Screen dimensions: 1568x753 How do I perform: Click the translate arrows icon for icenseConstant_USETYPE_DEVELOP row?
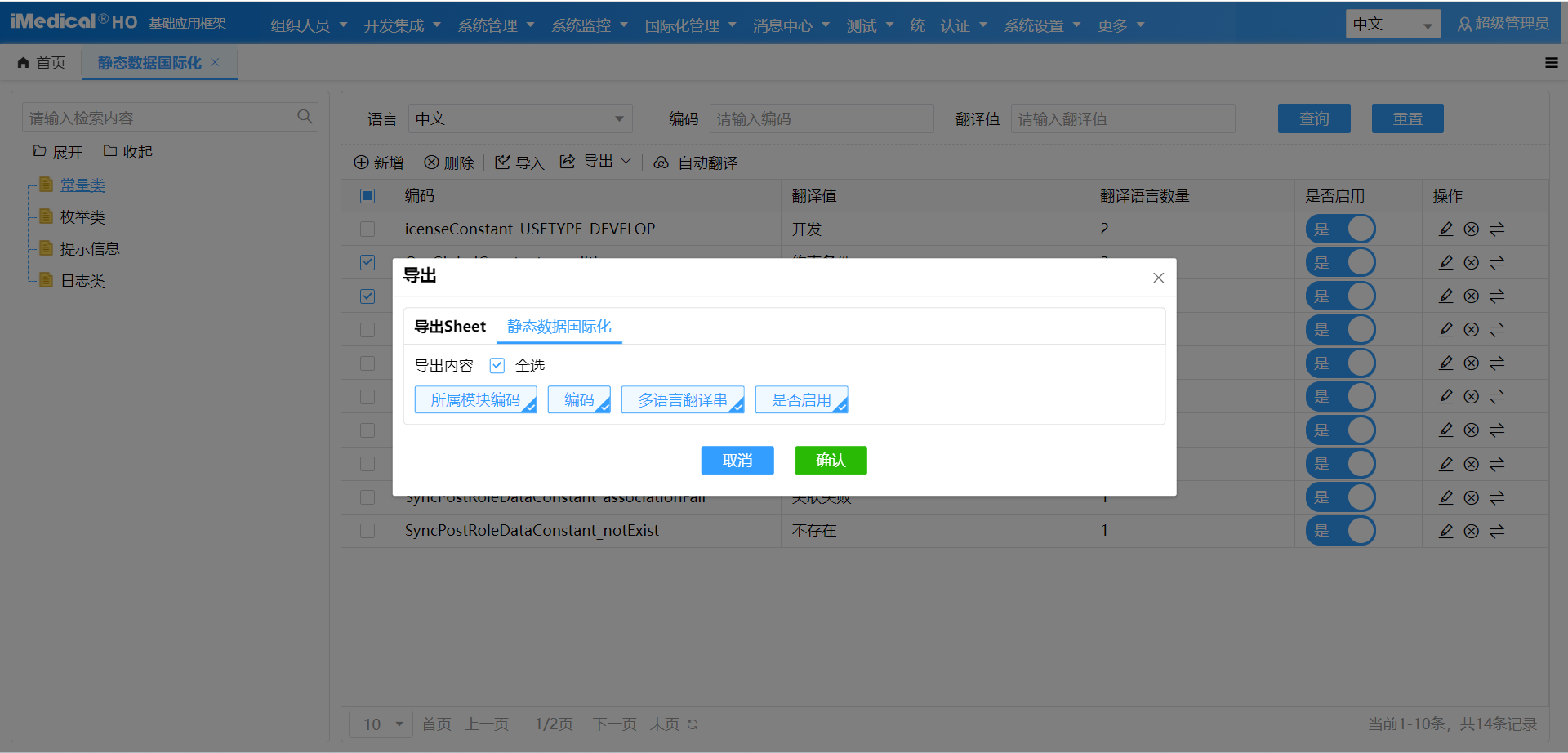point(1497,229)
